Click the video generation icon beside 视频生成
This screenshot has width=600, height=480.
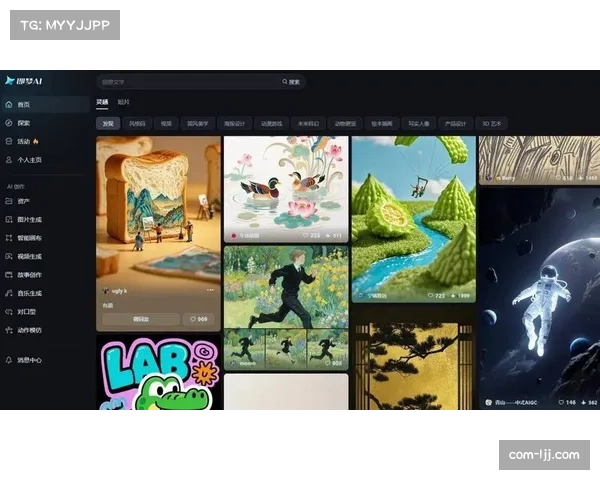(9, 256)
